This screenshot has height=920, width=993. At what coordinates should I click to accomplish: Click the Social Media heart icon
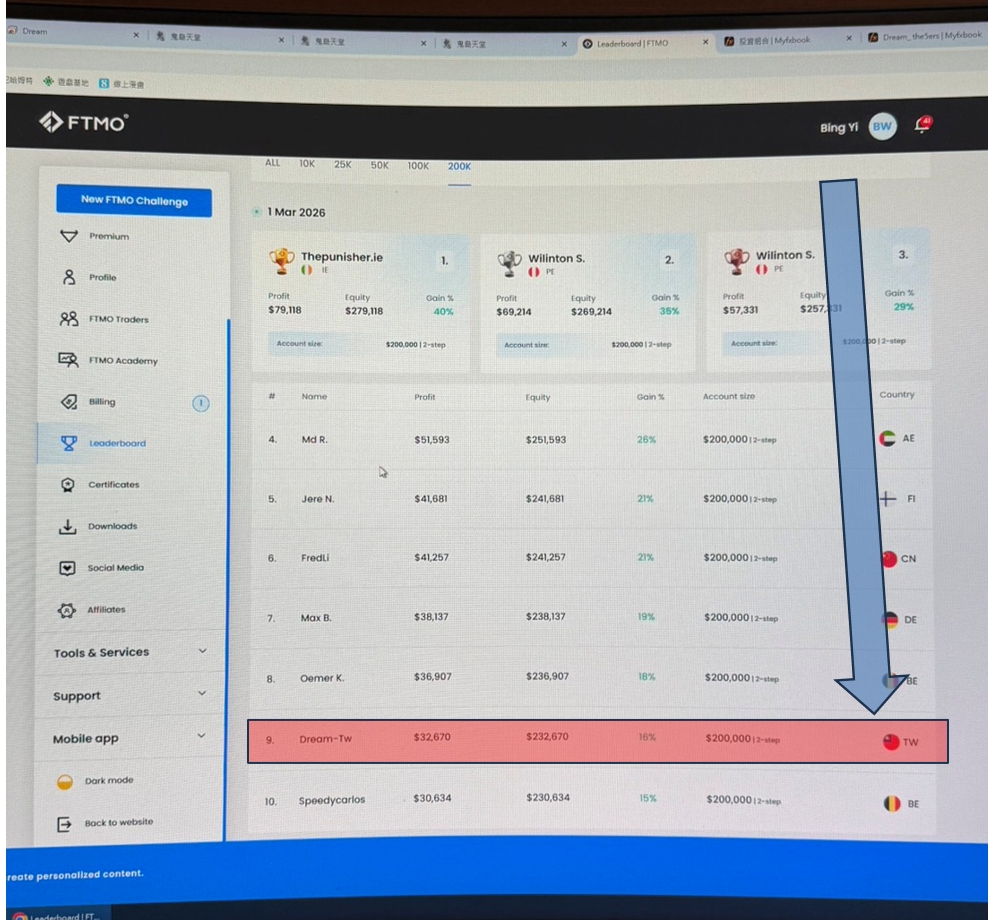[67, 568]
